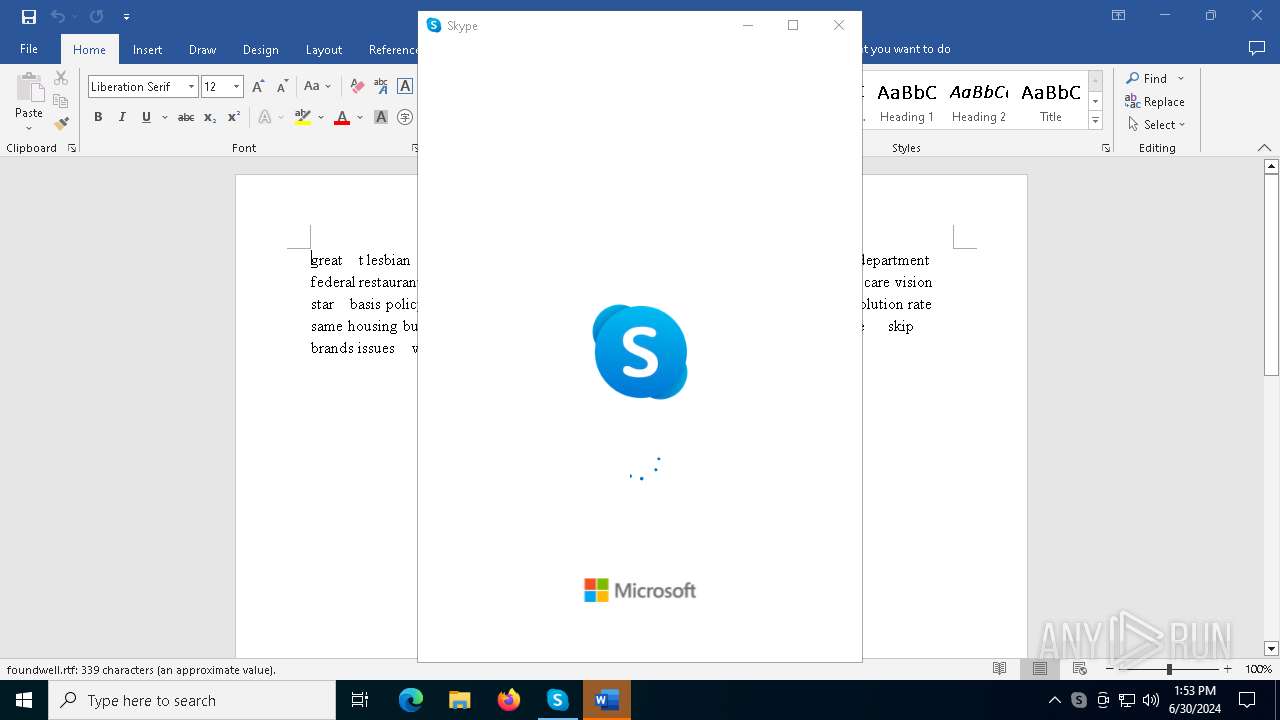Toggle italic formatting
This screenshot has width=1280, height=720.
pyautogui.click(x=122, y=117)
